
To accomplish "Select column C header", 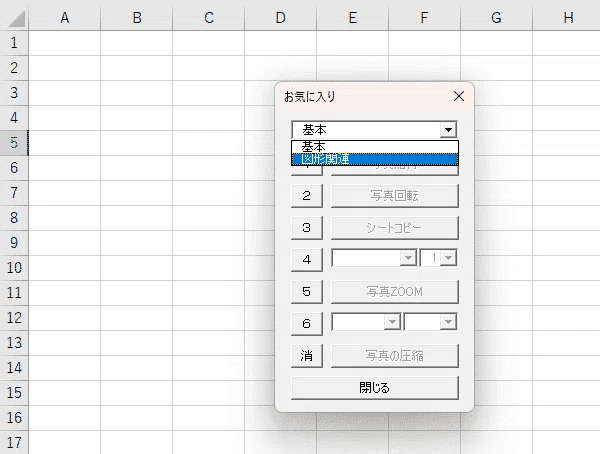I will click(209, 18).
